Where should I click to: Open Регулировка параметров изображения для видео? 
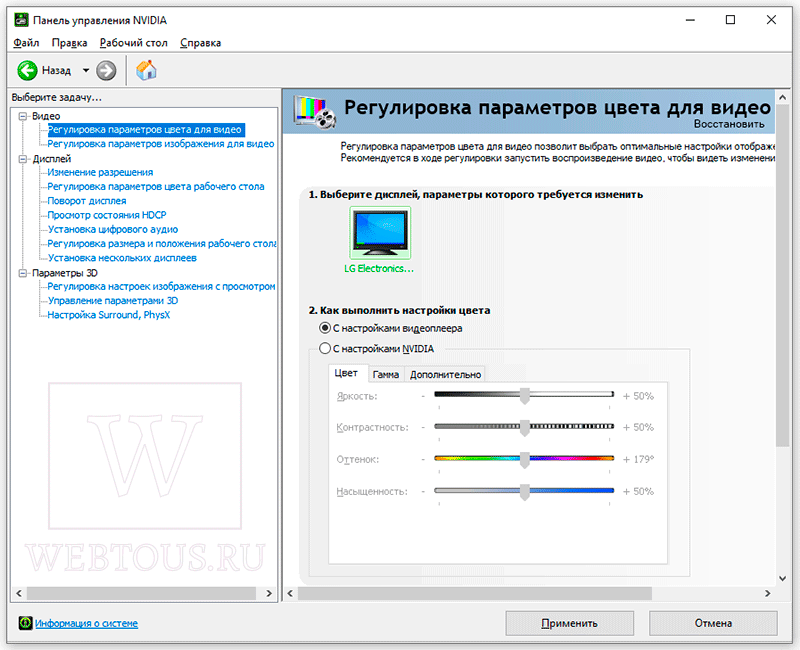click(x=161, y=144)
